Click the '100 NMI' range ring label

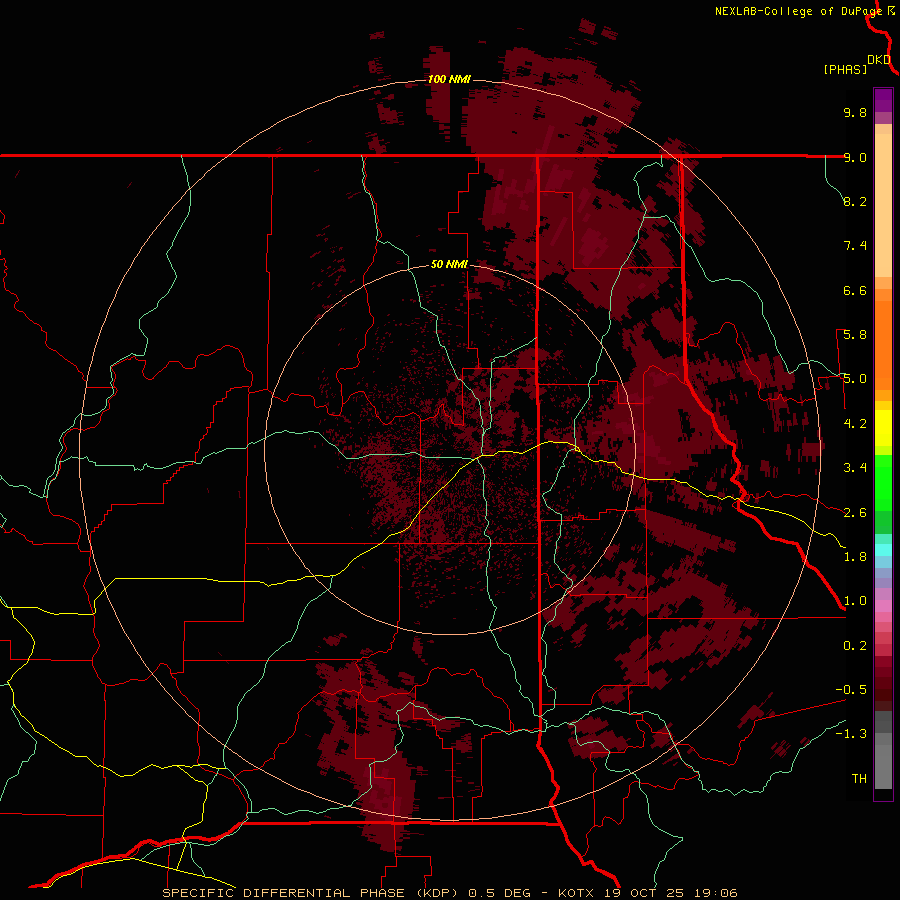coord(449,79)
